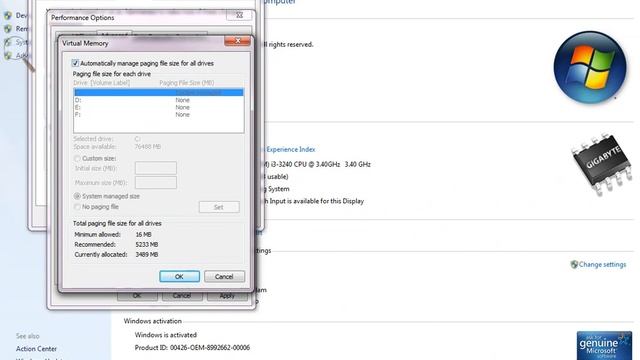Select the E: drive row in paging list

tap(159, 107)
